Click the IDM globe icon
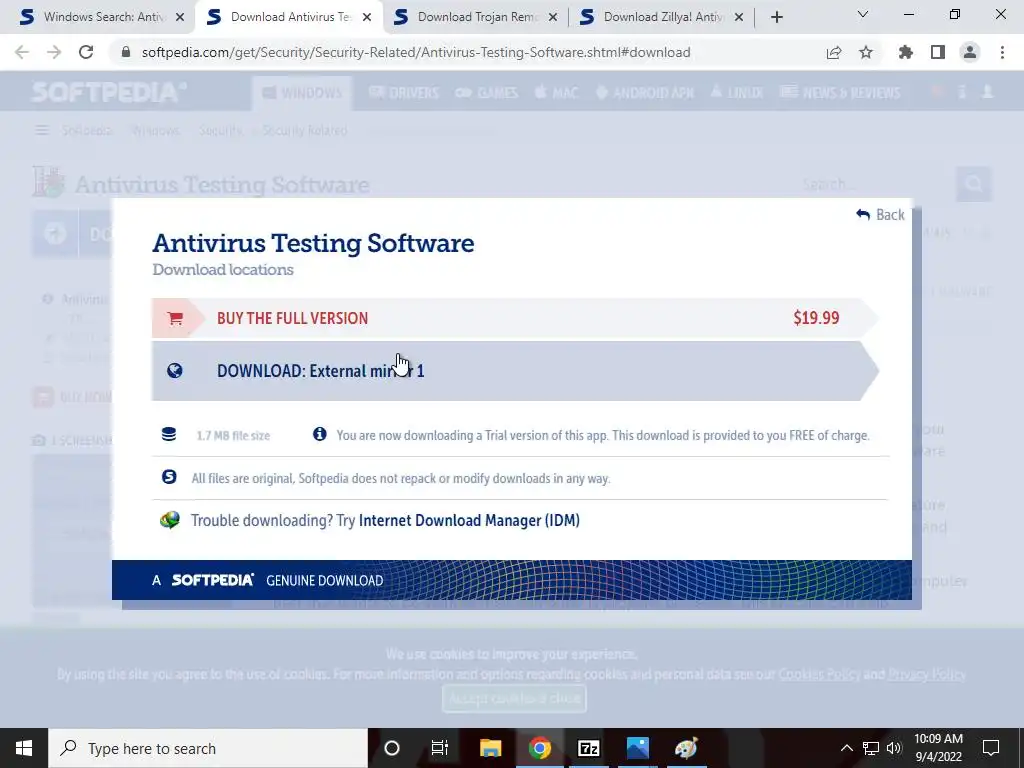The height and width of the screenshot is (768, 1024). [x=170, y=520]
